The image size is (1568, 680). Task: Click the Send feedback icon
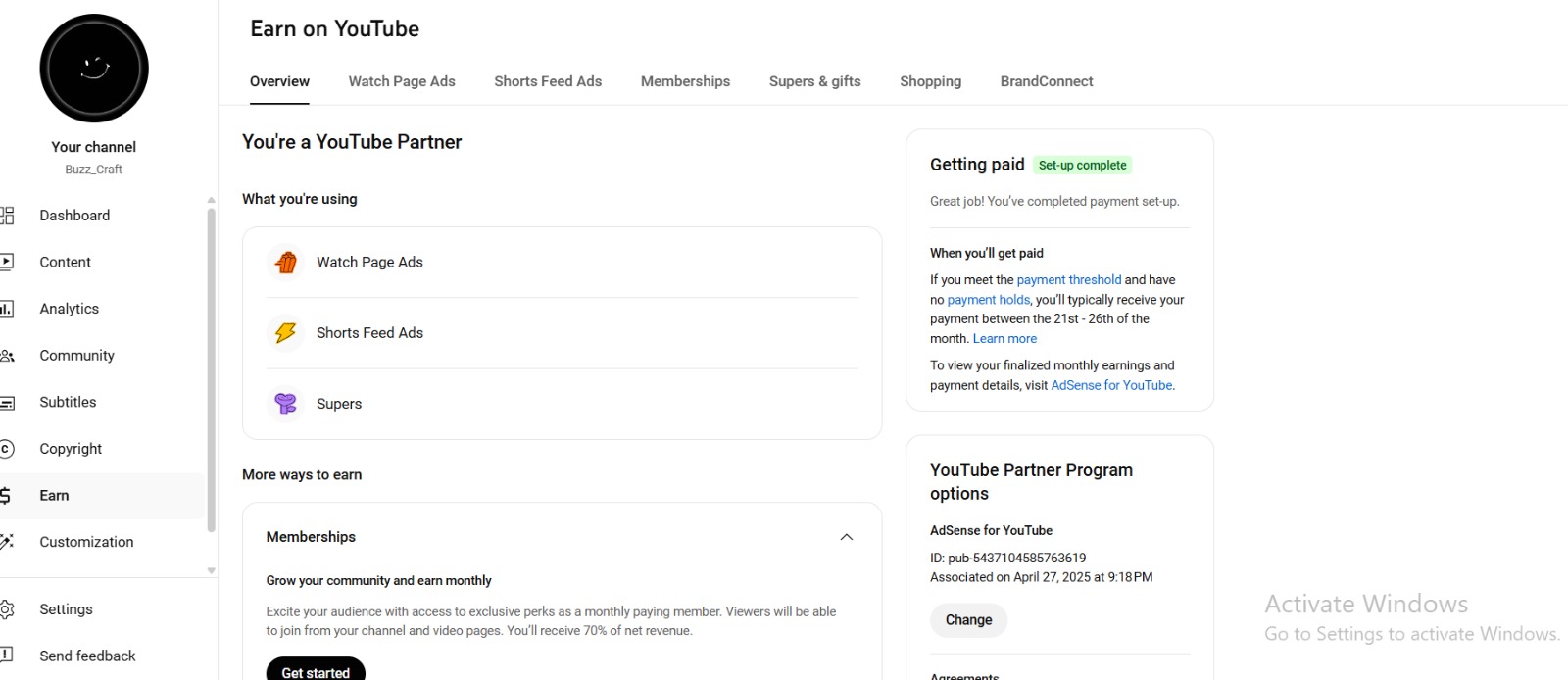click(7, 656)
